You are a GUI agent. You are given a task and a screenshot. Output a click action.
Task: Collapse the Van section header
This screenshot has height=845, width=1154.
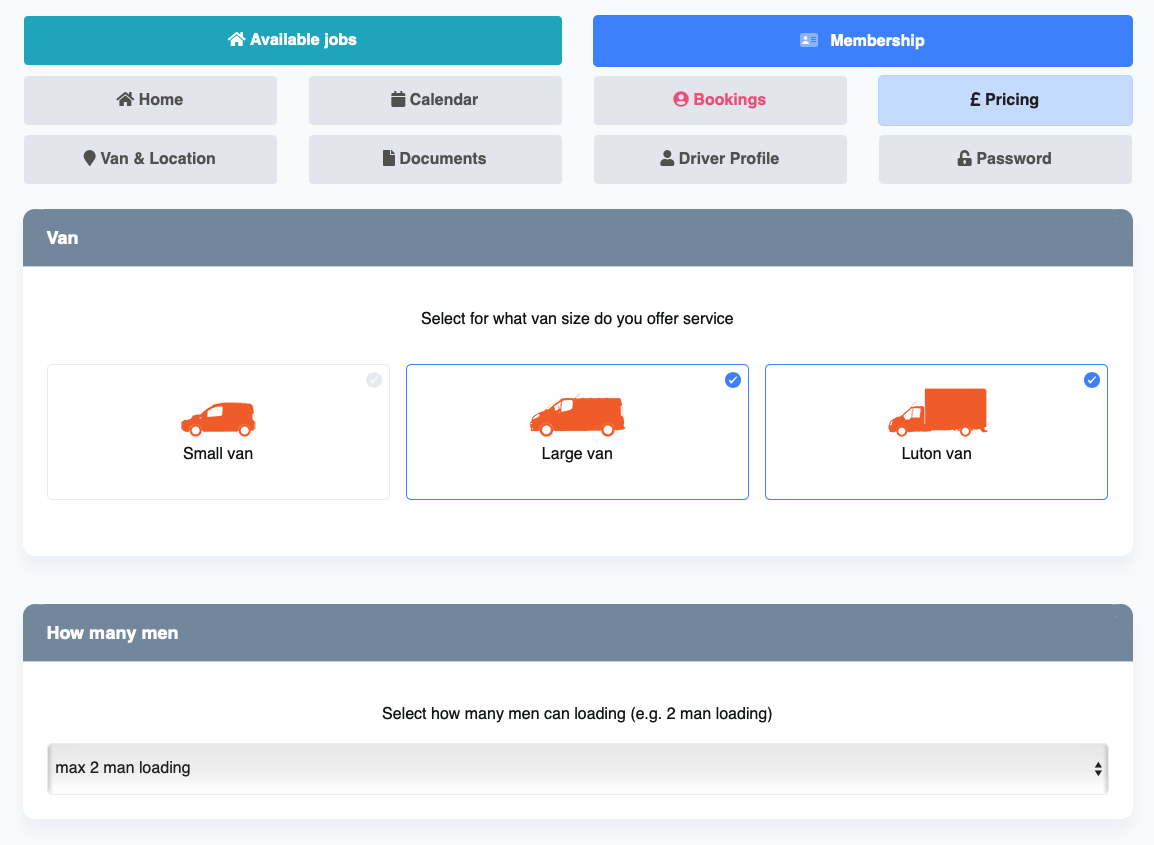click(577, 238)
